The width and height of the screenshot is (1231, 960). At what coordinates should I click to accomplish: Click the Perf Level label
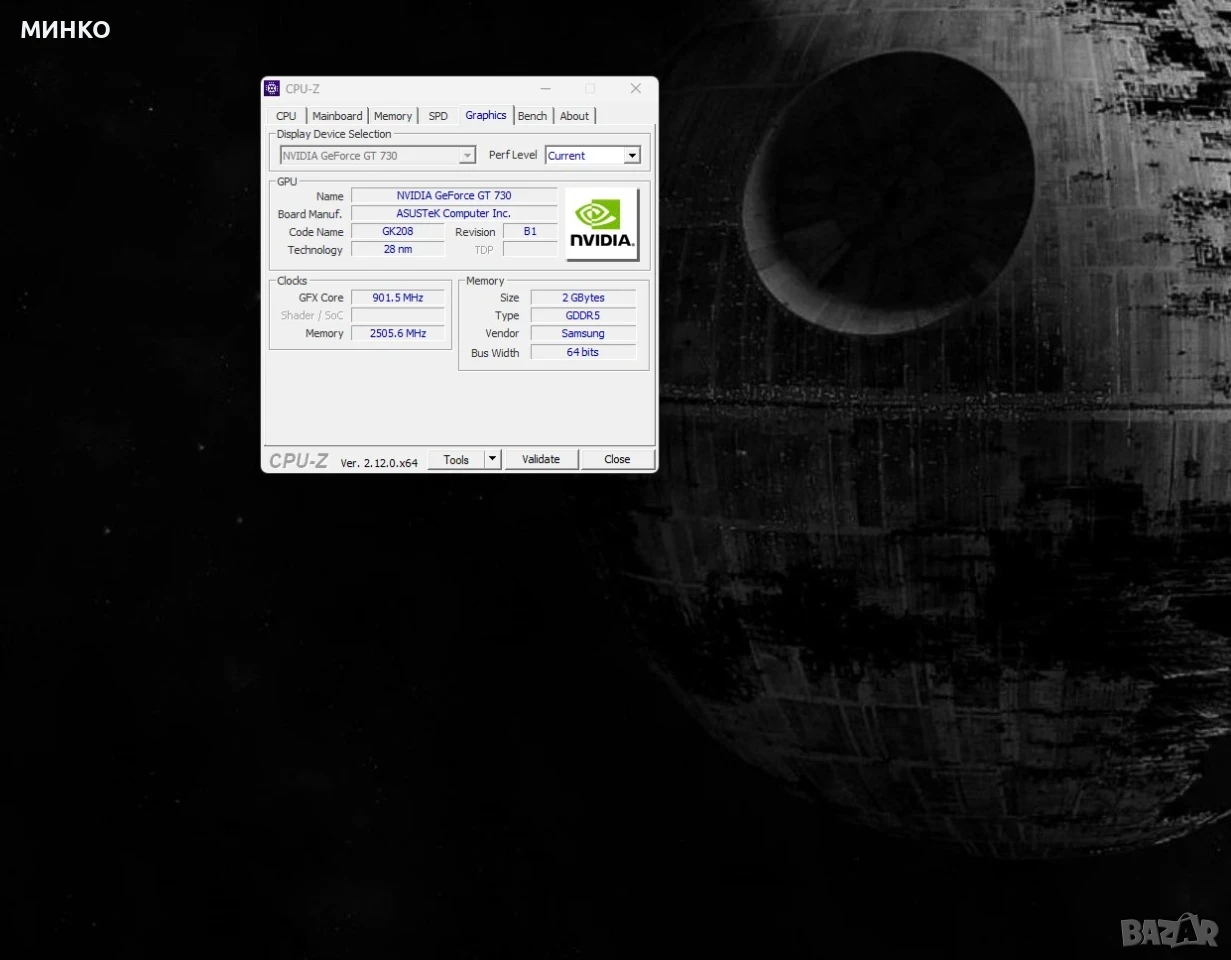513,156
